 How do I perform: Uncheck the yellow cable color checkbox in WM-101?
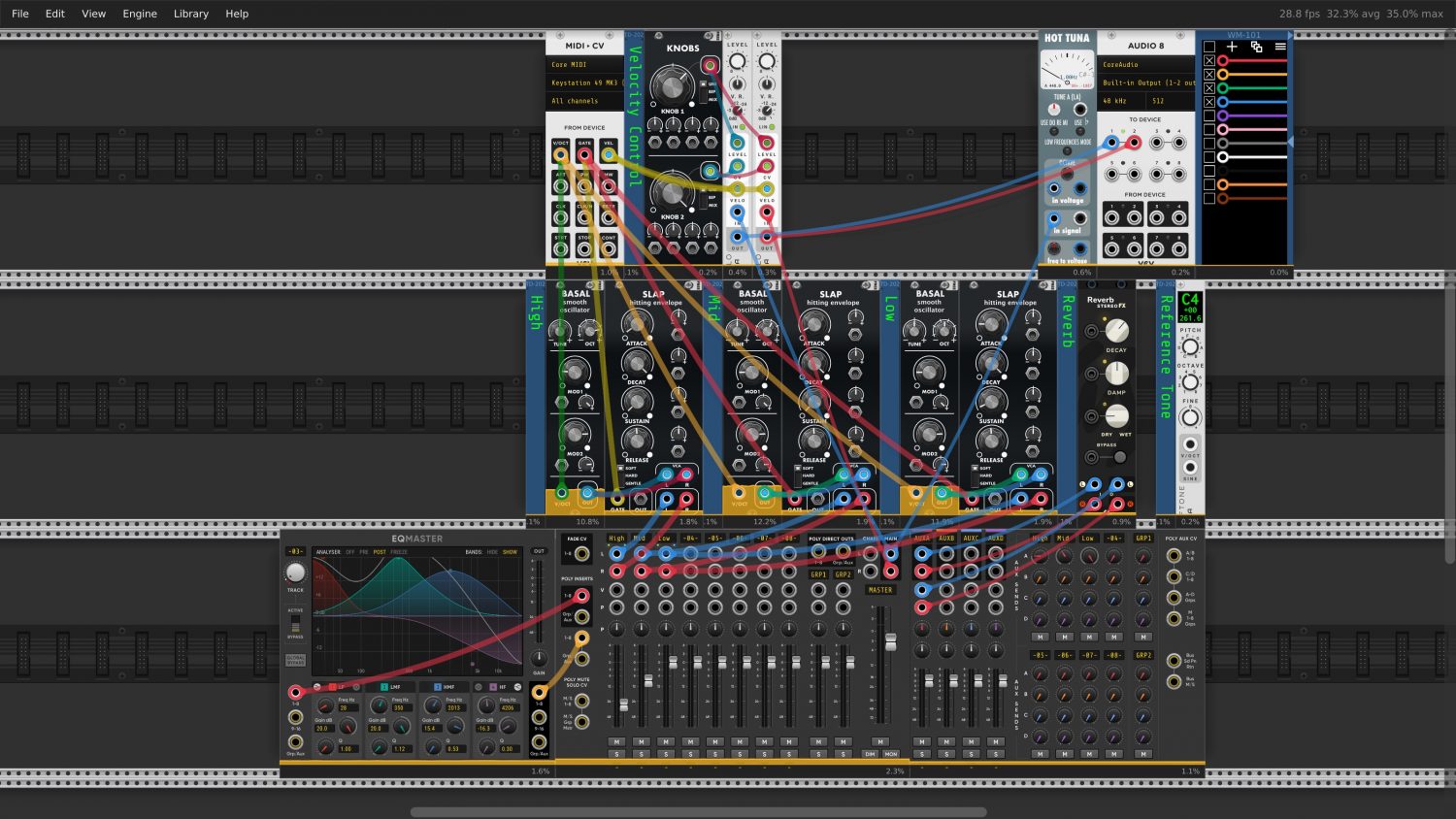(1208, 74)
